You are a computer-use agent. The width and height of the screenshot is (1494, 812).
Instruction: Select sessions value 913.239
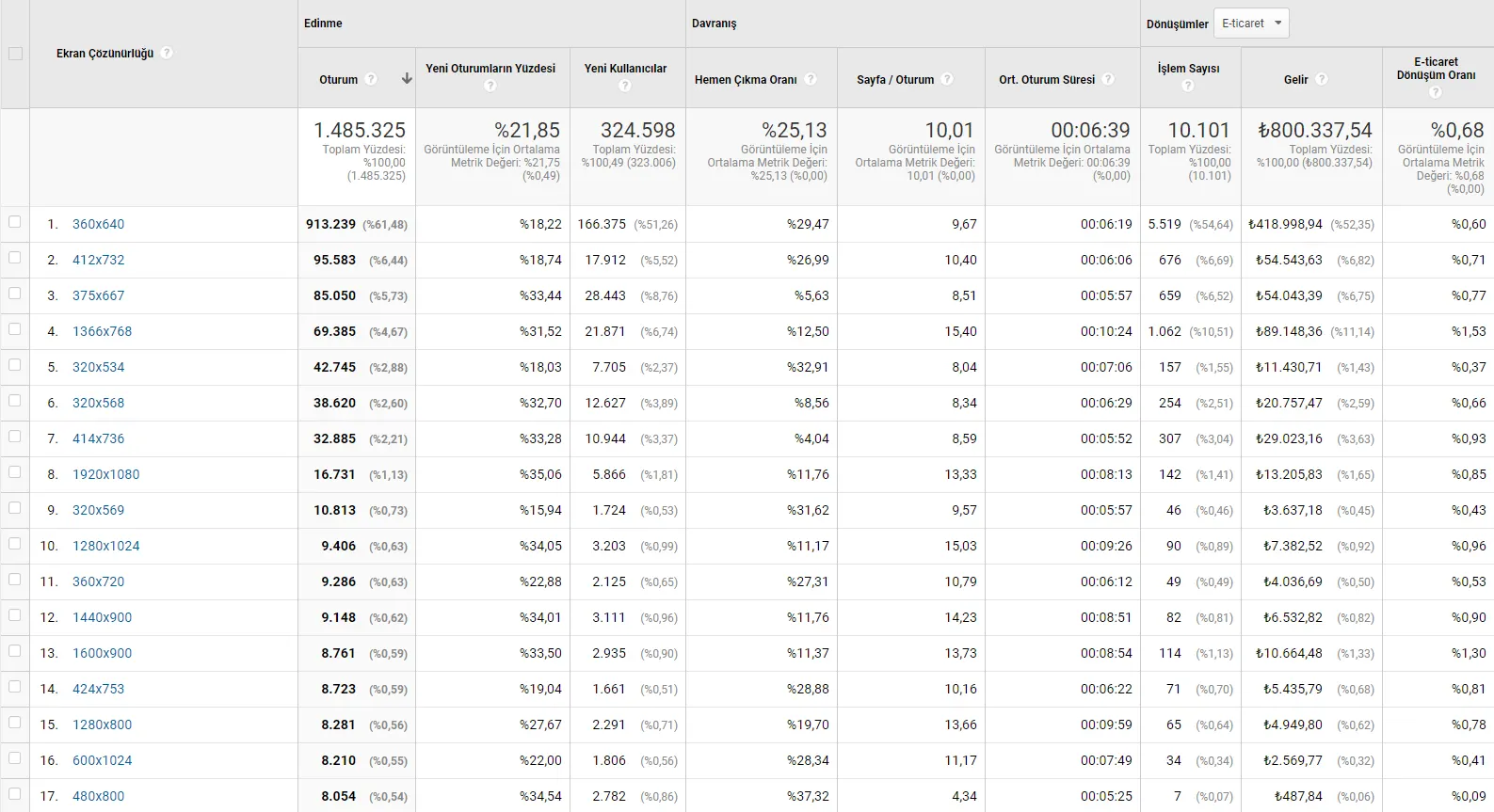pyautogui.click(x=330, y=224)
